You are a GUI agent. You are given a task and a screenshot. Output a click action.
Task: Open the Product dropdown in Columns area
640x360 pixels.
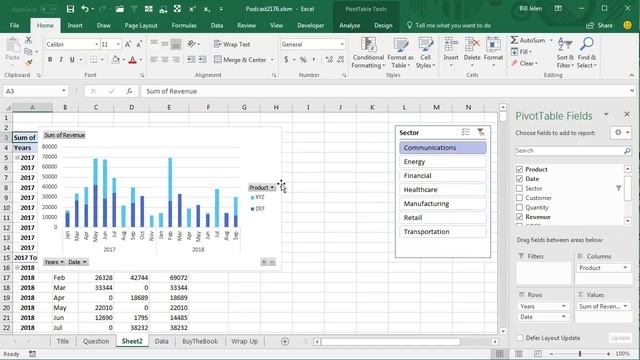click(x=625, y=268)
